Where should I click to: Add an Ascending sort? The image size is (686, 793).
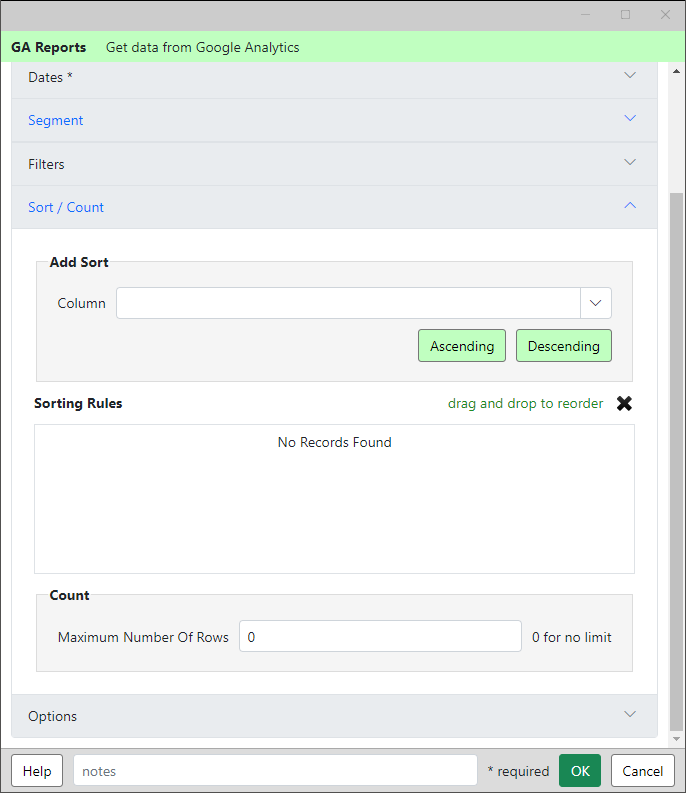462,346
